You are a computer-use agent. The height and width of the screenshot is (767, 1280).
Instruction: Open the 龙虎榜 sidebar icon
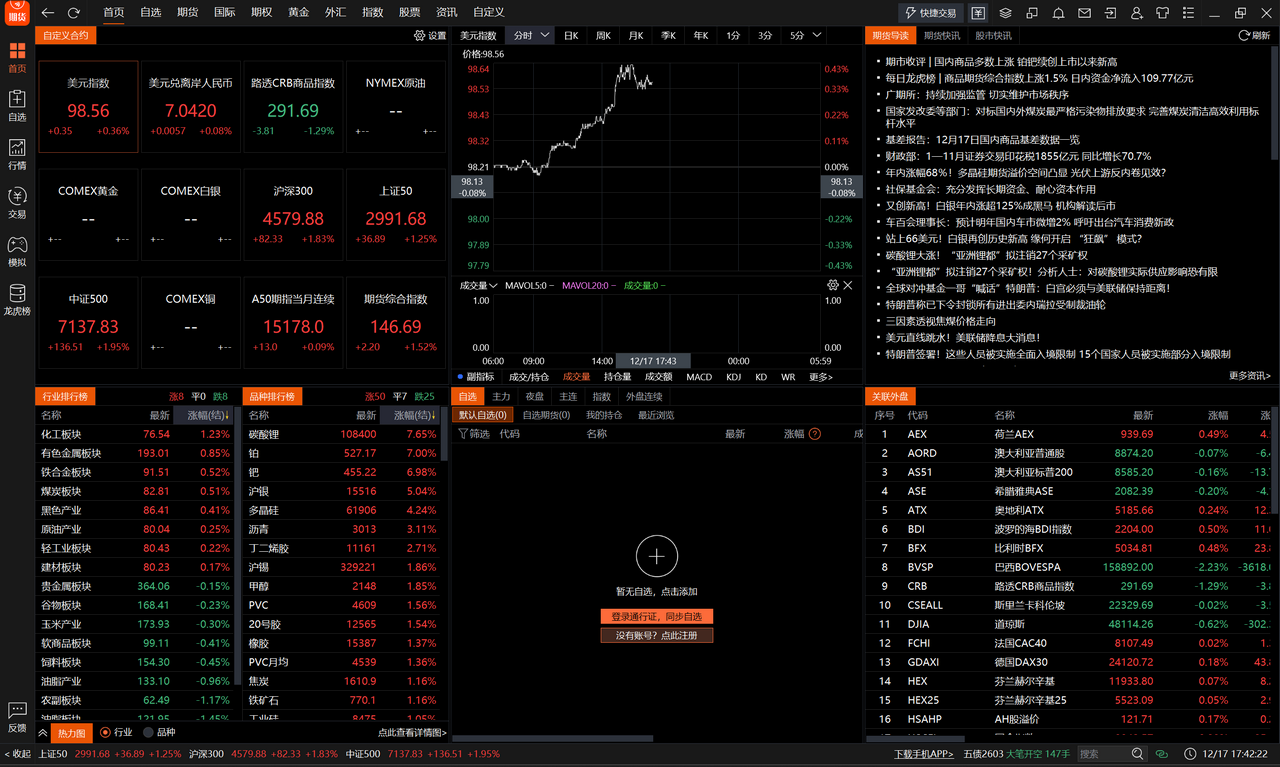click(17, 300)
